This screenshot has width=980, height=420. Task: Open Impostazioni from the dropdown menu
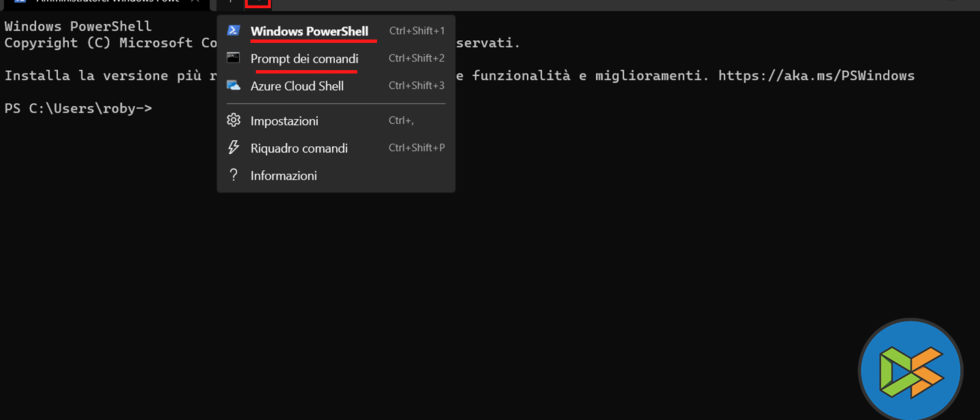[284, 121]
